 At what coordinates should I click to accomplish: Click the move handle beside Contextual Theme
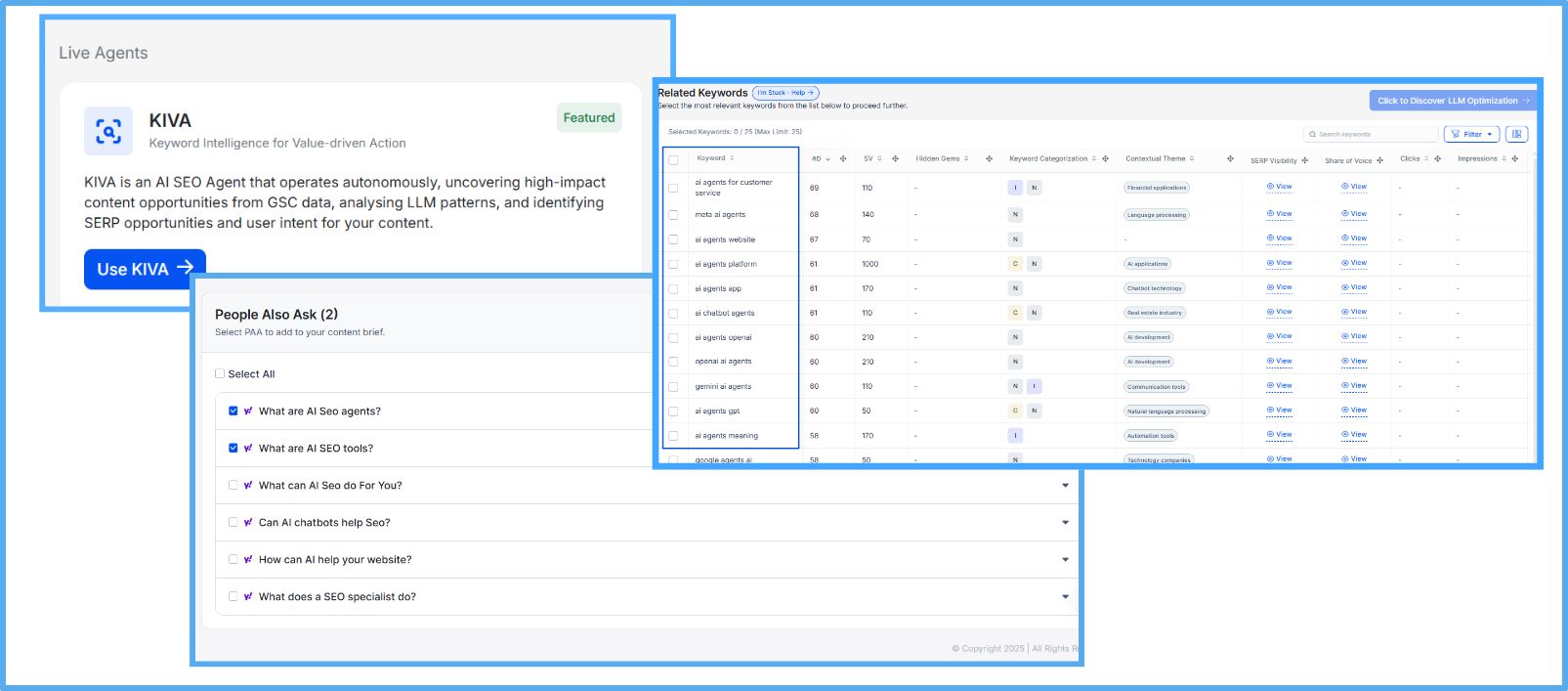click(x=1230, y=158)
